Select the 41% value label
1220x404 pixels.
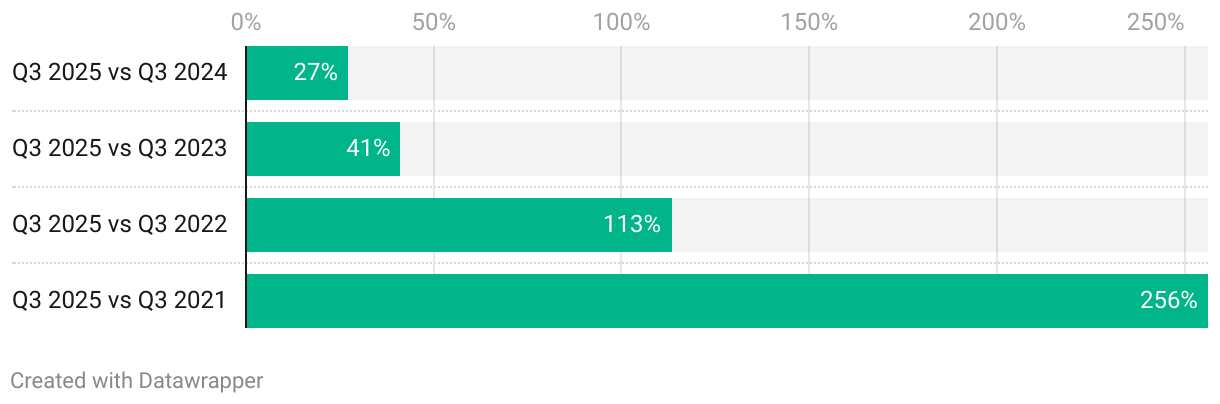tap(368, 149)
